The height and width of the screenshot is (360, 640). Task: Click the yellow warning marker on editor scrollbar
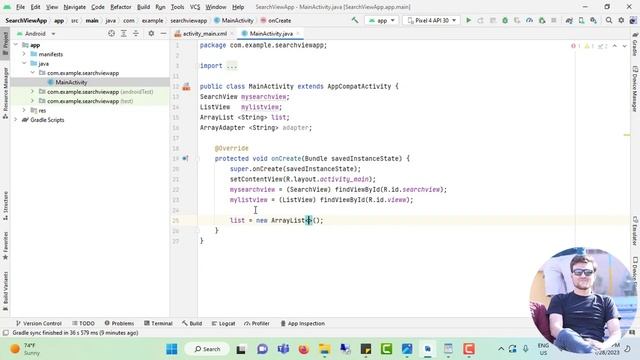(627, 135)
